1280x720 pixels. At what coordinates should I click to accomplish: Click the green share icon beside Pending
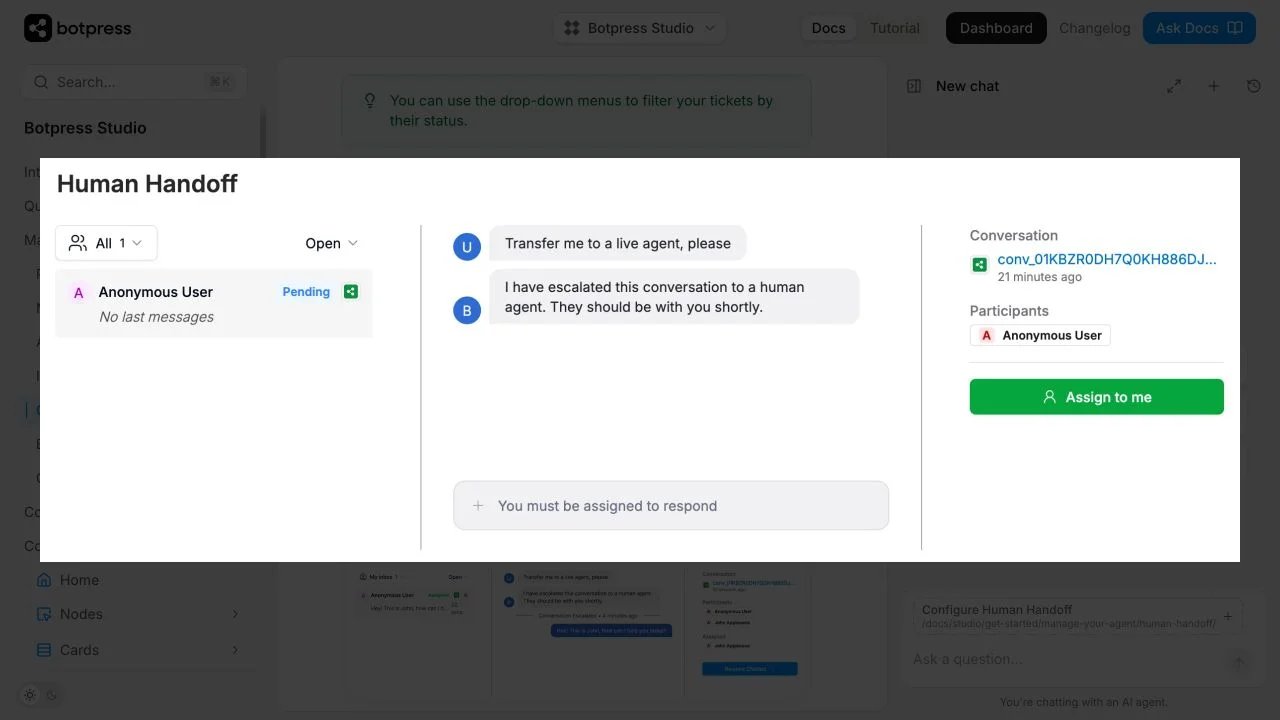click(x=350, y=292)
